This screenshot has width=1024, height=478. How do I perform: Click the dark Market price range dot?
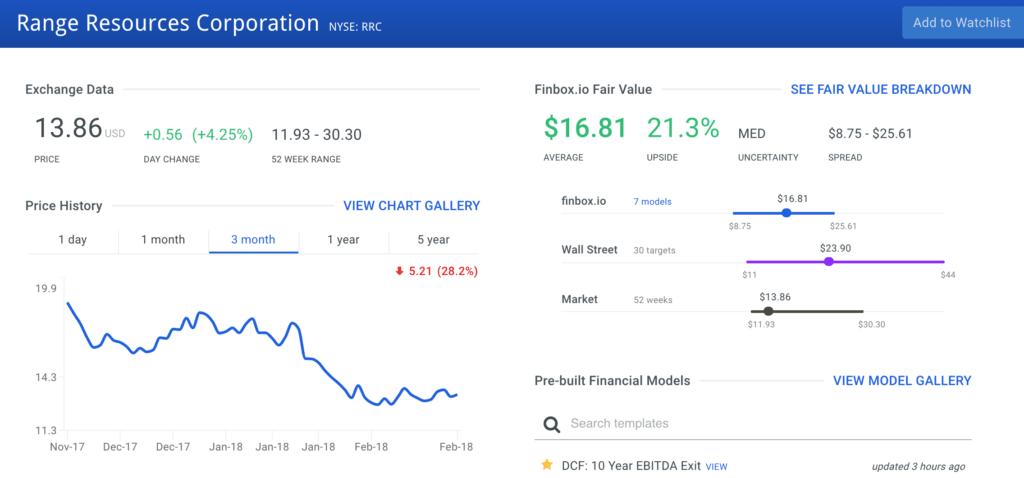point(768,311)
